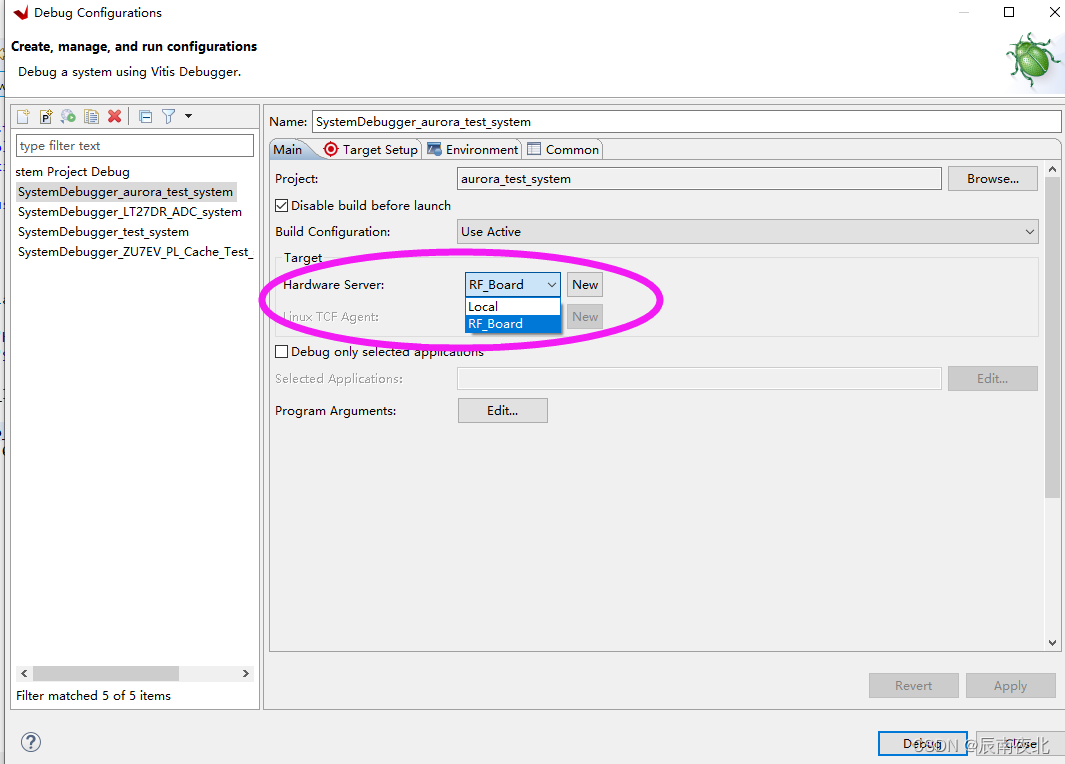Screen dimensions: 1065x764
Task: Delete the selected launch configuration
Action: pyautogui.click(x=115, y=116)
